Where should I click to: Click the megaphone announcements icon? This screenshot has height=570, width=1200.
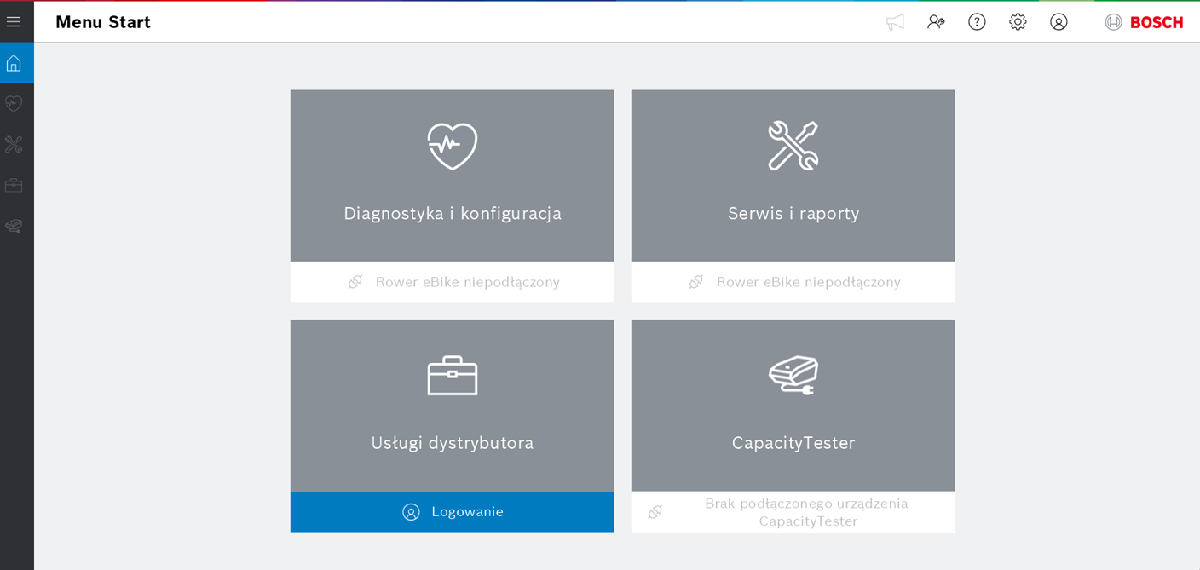click(x=895, y=22)
